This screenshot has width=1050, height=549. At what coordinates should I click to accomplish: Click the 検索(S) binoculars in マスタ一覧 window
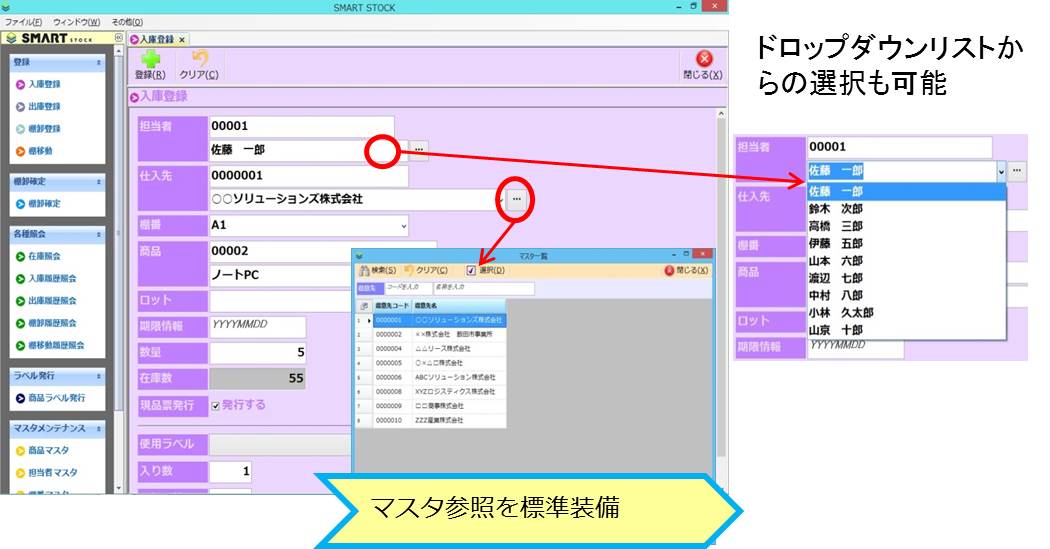click(365, 270)
